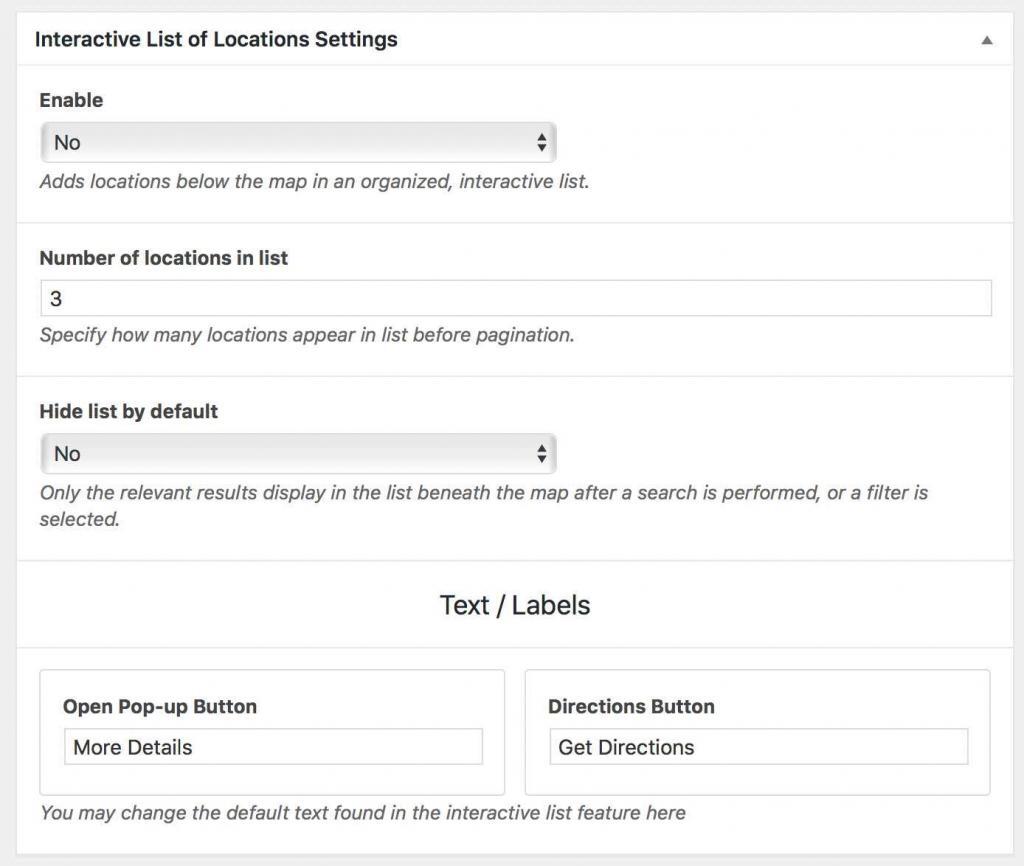Click the bold Enable label
Image resolution: width=1024 pixels, height=866 pixels.
(71, 100)
